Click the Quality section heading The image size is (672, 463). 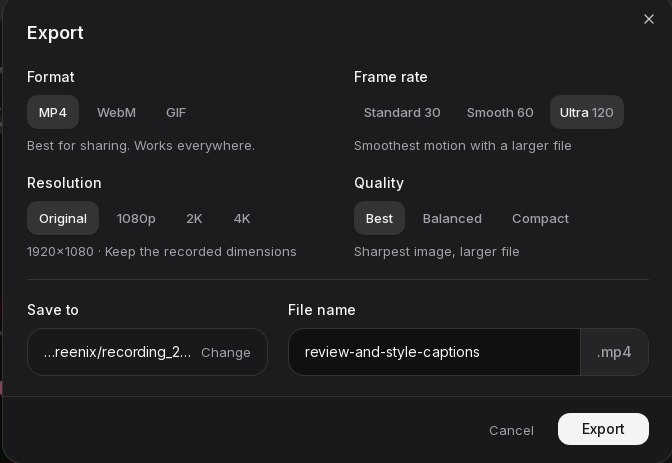379,183
